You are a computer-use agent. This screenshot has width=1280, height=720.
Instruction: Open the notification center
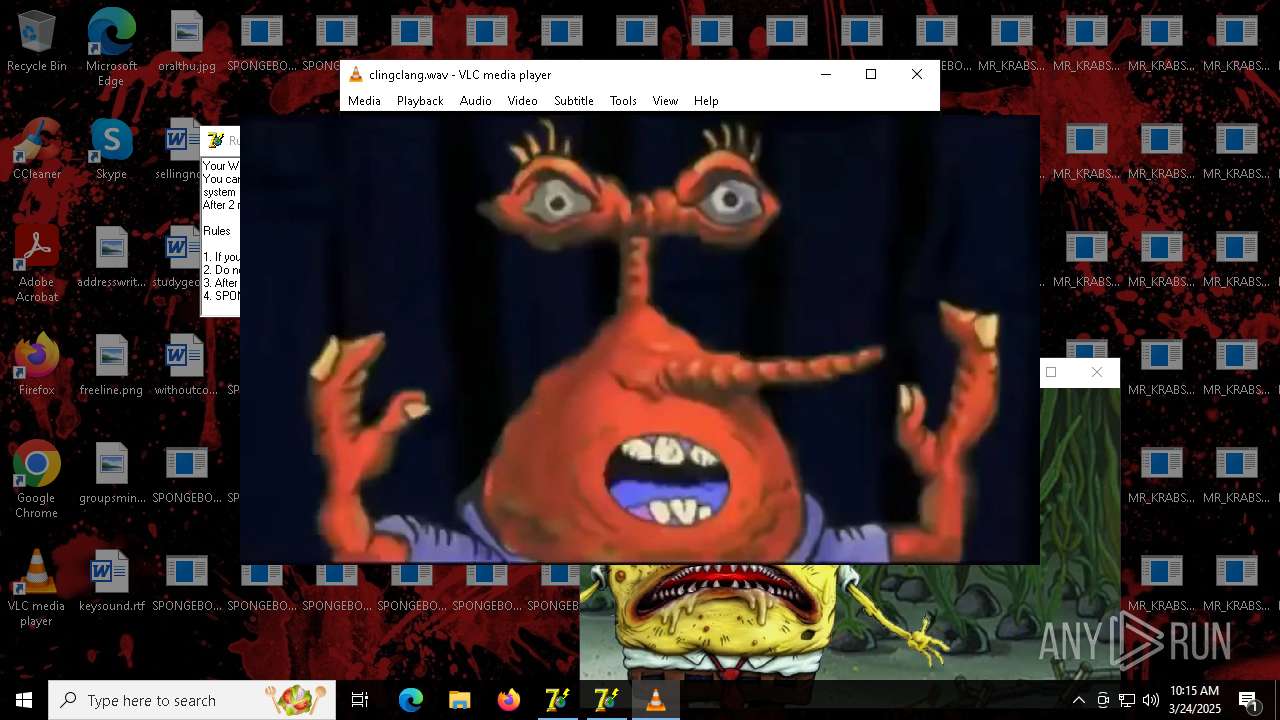(1249, 700)
